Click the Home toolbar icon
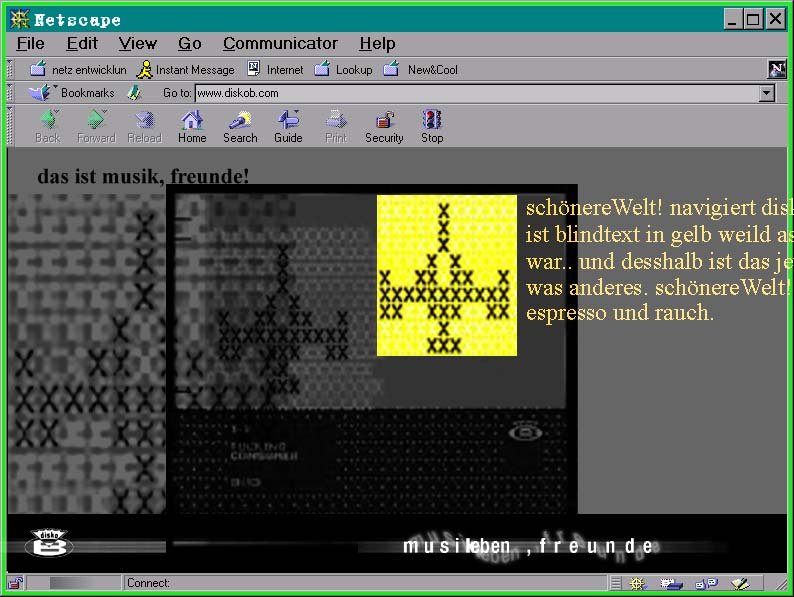The image size is (794, 597). [x=192, y=125]
